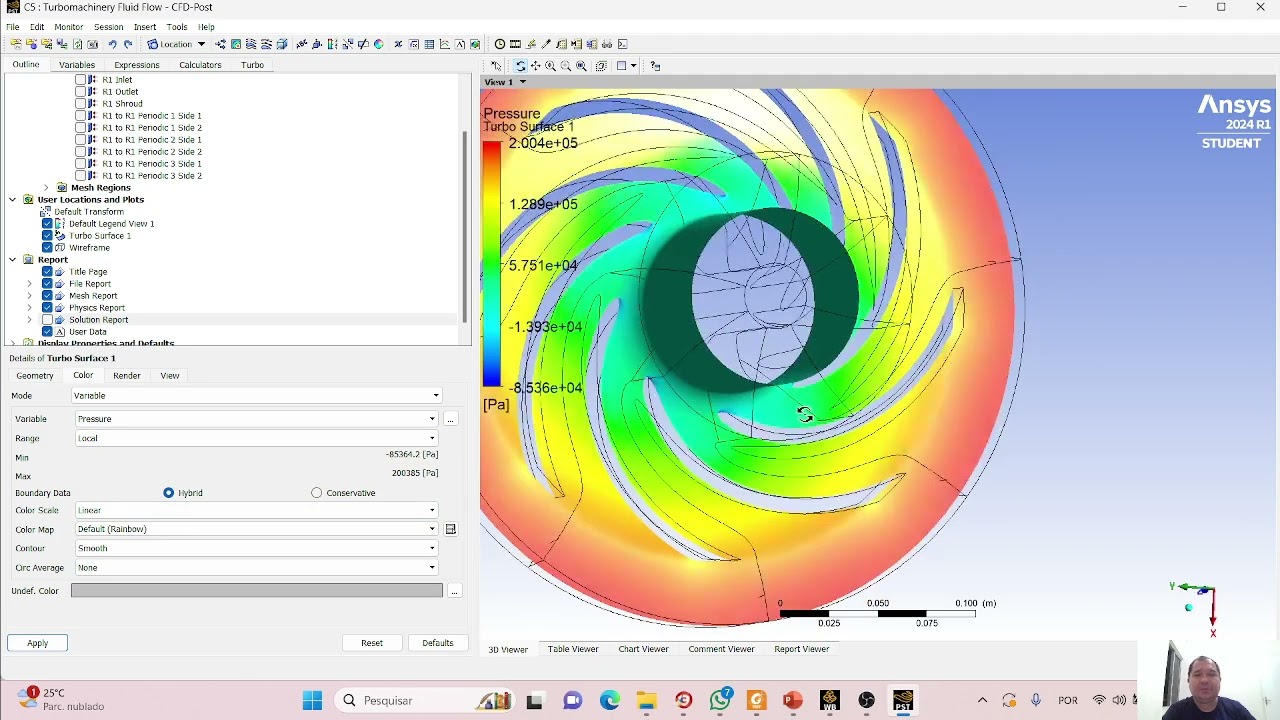Toggle the R1 Inlet checkbox
1280x720 pixels.
(80, 80)
